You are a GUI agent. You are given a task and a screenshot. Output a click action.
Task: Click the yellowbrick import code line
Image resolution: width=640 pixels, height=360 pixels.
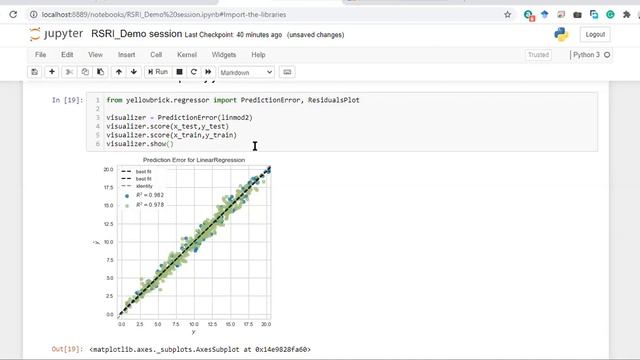point(233,100)
